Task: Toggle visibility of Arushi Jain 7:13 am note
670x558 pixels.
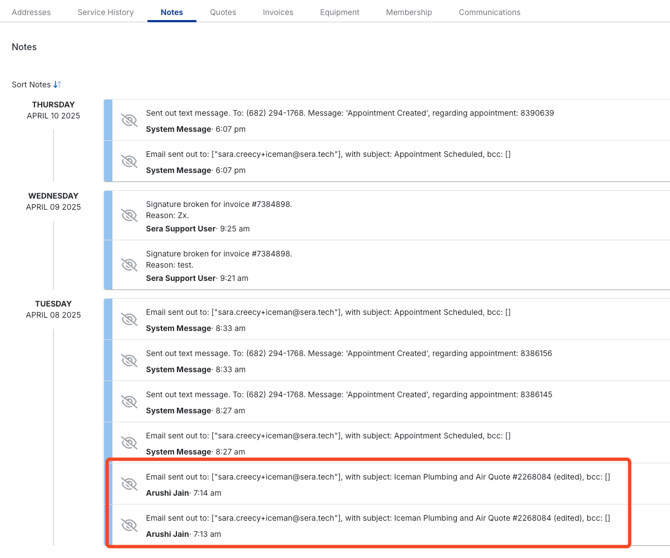Action: (129, 525)
